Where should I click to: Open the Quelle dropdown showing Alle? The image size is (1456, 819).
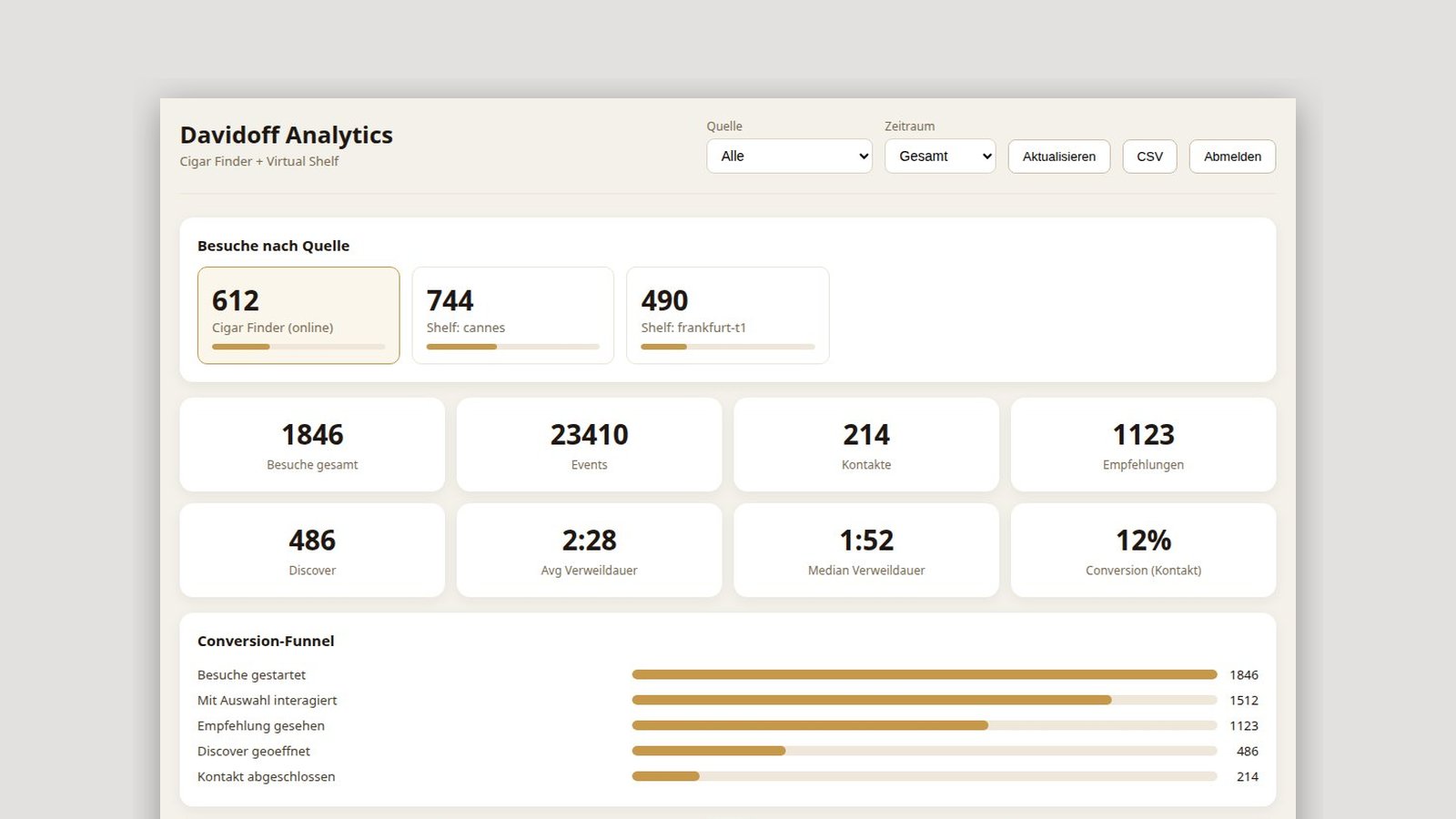coord(789,156)
